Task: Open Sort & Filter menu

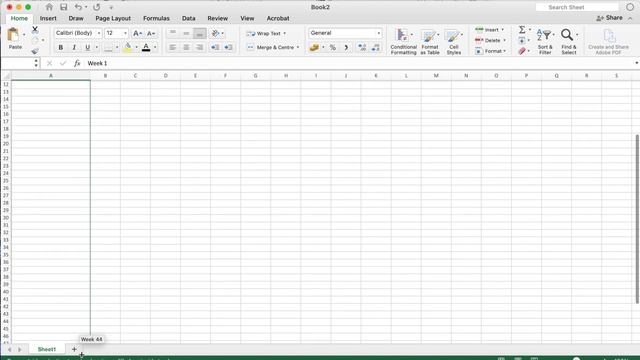Action: 545,41
